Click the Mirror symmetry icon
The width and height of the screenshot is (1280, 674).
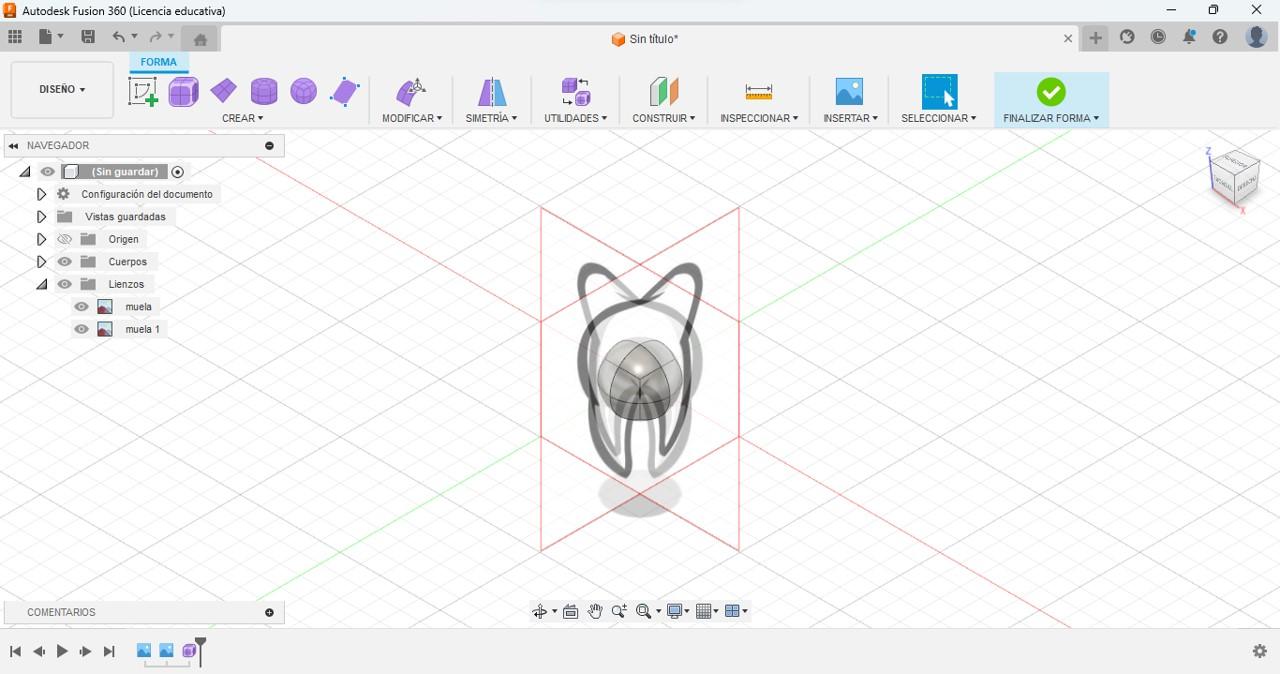pos(492,92)
